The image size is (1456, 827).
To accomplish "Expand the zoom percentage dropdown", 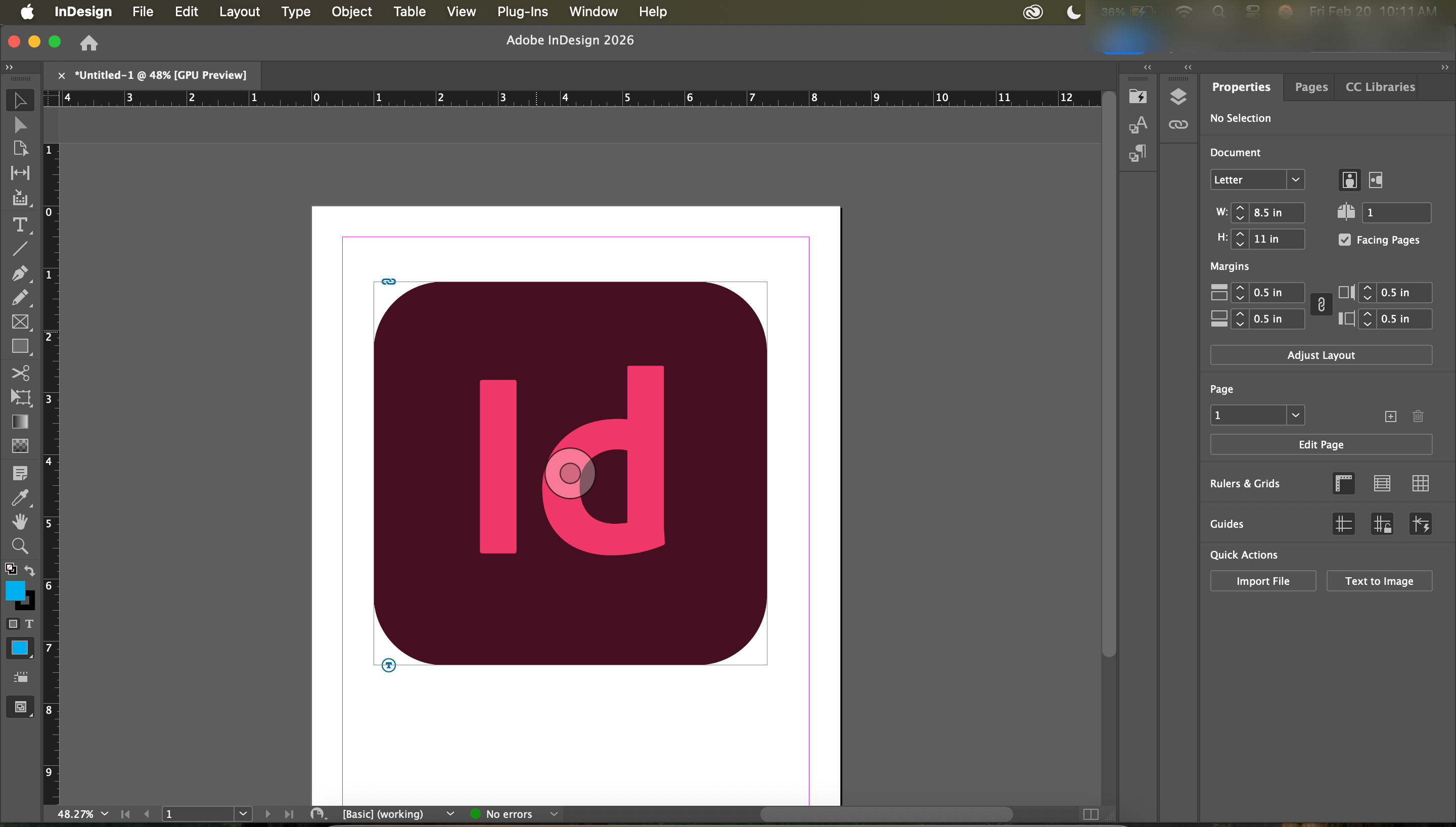I will point(105,813).
